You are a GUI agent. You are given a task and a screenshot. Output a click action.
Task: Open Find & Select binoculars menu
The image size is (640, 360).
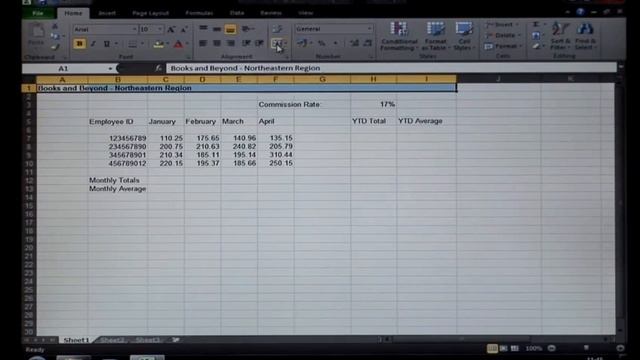tap(585, 36)
